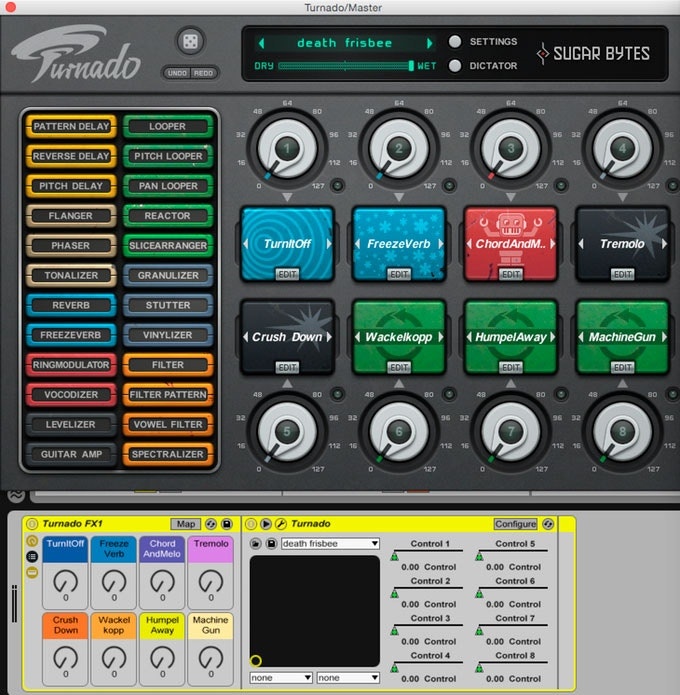
Task: Show devices view in Turnado FX1 rack
Action: click(32, 573)
